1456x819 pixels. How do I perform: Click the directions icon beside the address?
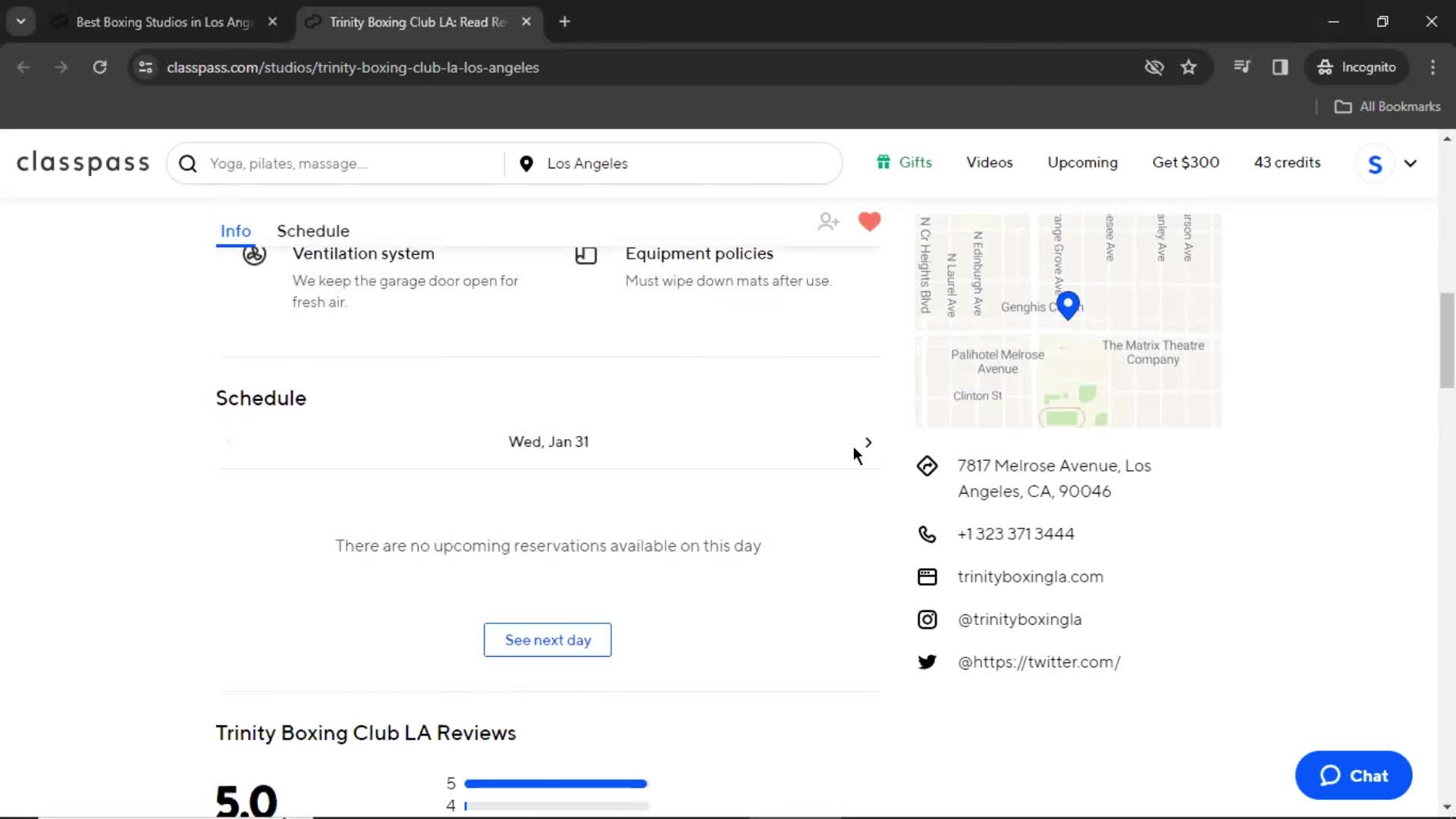click(x=927, y=466)
